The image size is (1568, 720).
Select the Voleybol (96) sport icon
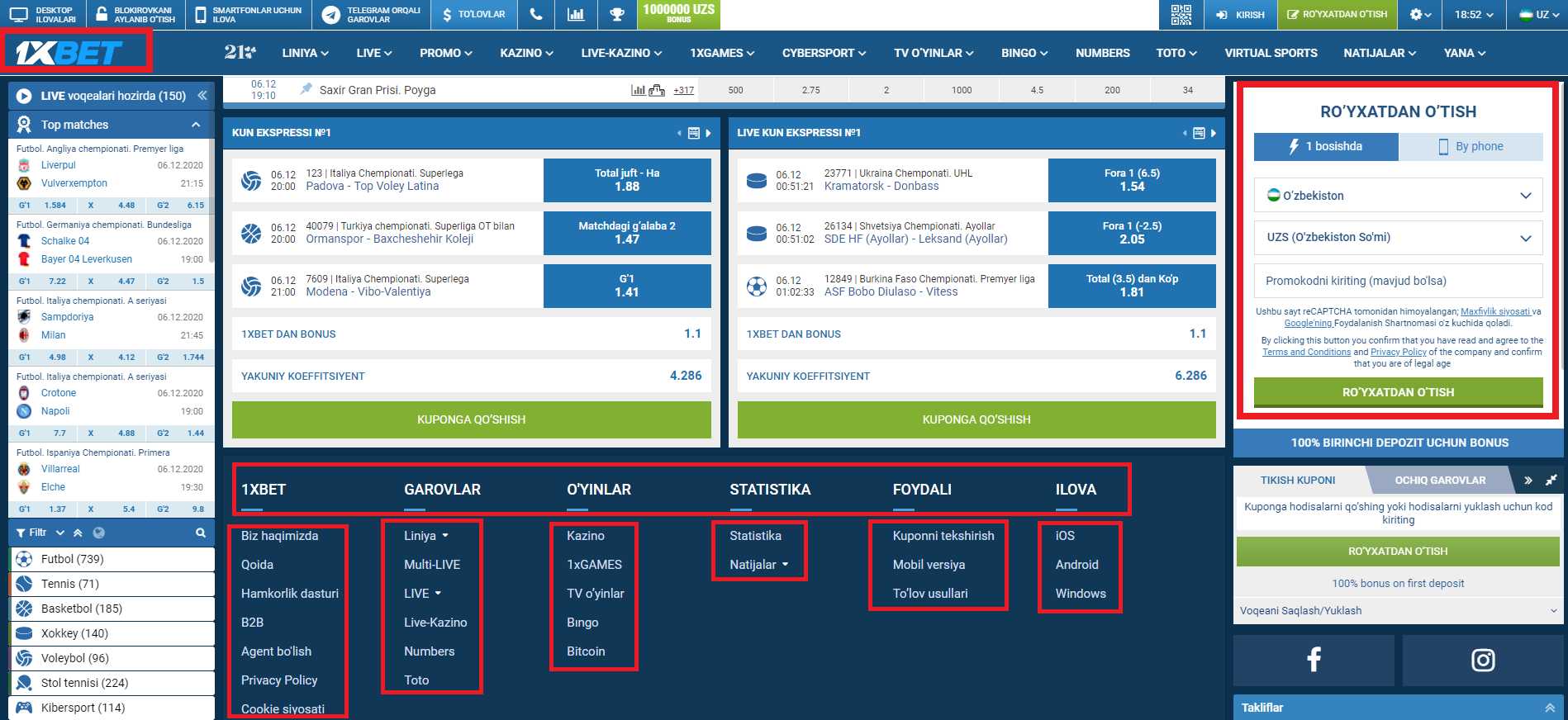(24, 658)
